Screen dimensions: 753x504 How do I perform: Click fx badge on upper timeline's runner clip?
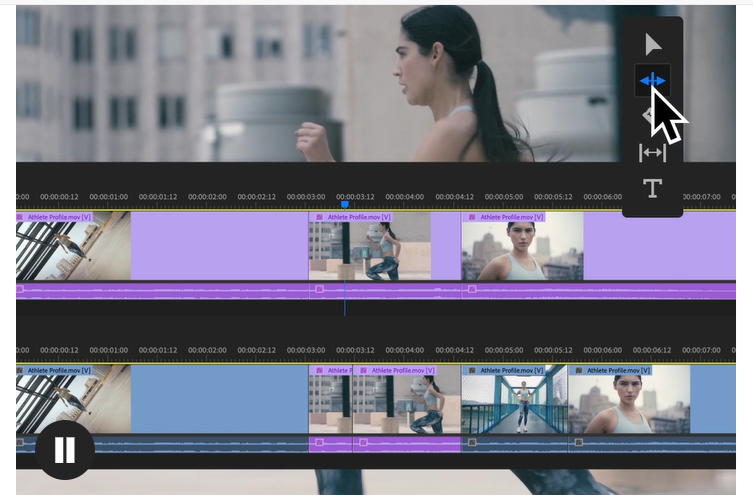(319, 217)
